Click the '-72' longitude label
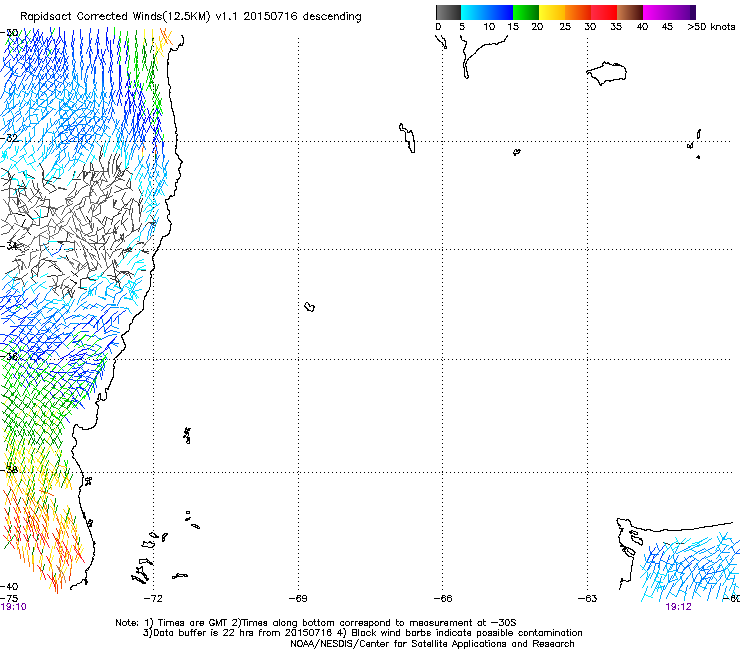Image resolution: width=740 pixels, height=650 pixels. pos(153,599)
